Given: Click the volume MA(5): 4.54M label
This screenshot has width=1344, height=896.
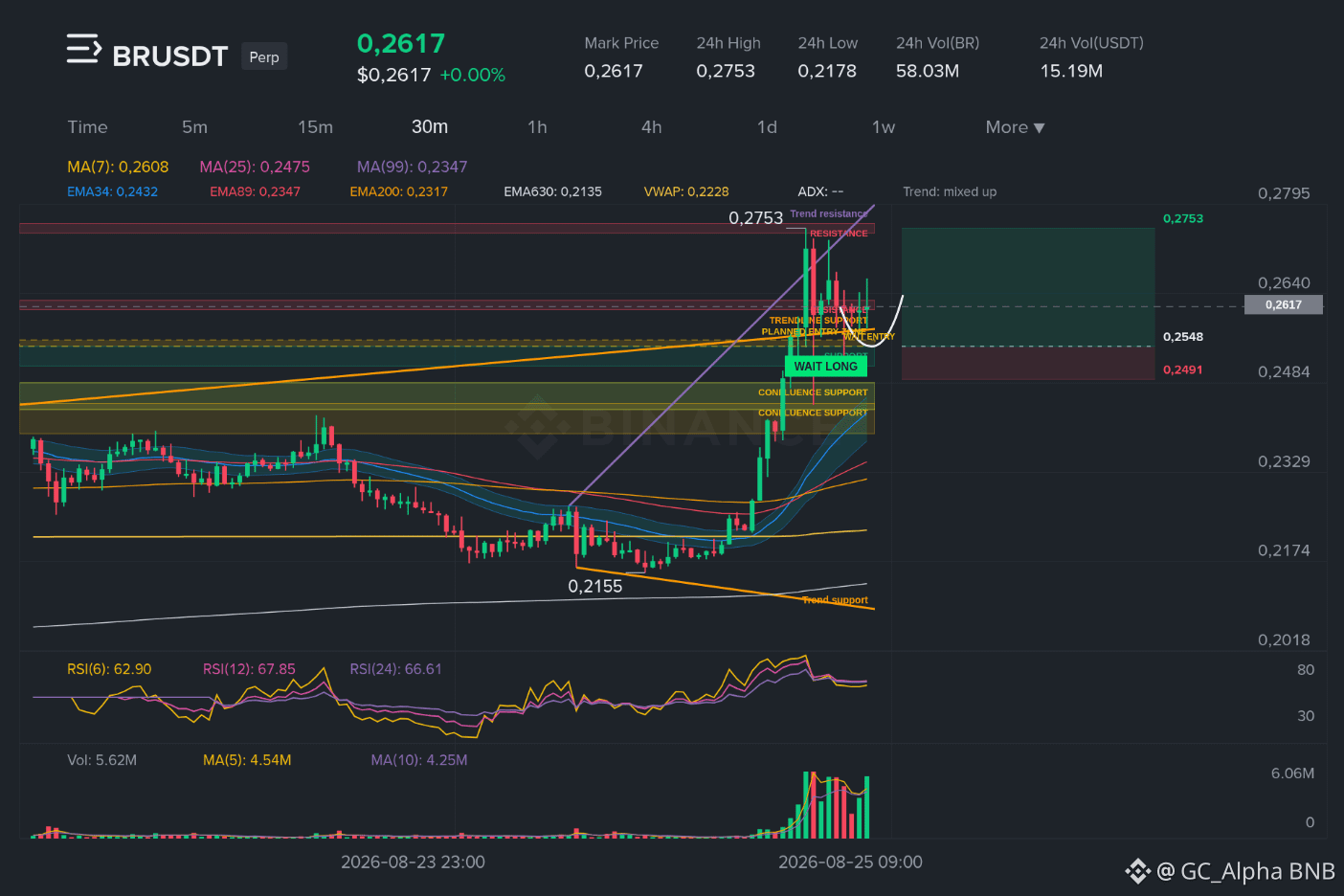Looking at the screenshot, I should [x=247, y=760].
